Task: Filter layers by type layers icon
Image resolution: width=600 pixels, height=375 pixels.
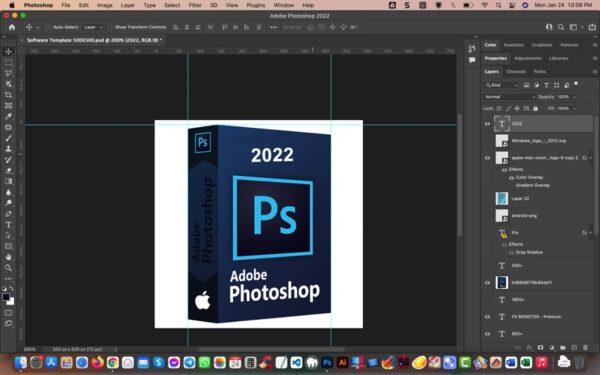Action: 546,85
